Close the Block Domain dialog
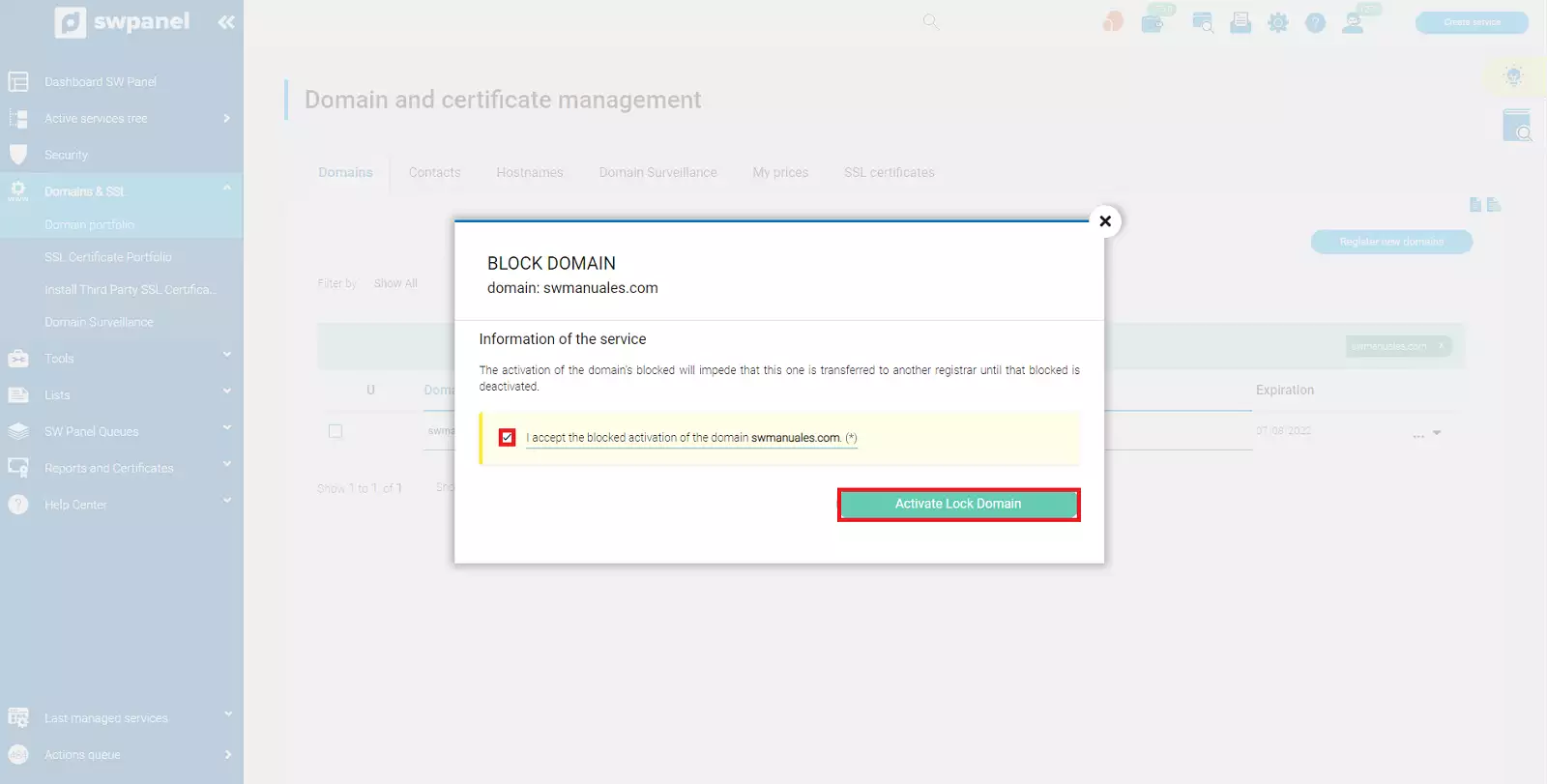The height and width of the screenshot is (784, 1547). tap(1105, 221)
